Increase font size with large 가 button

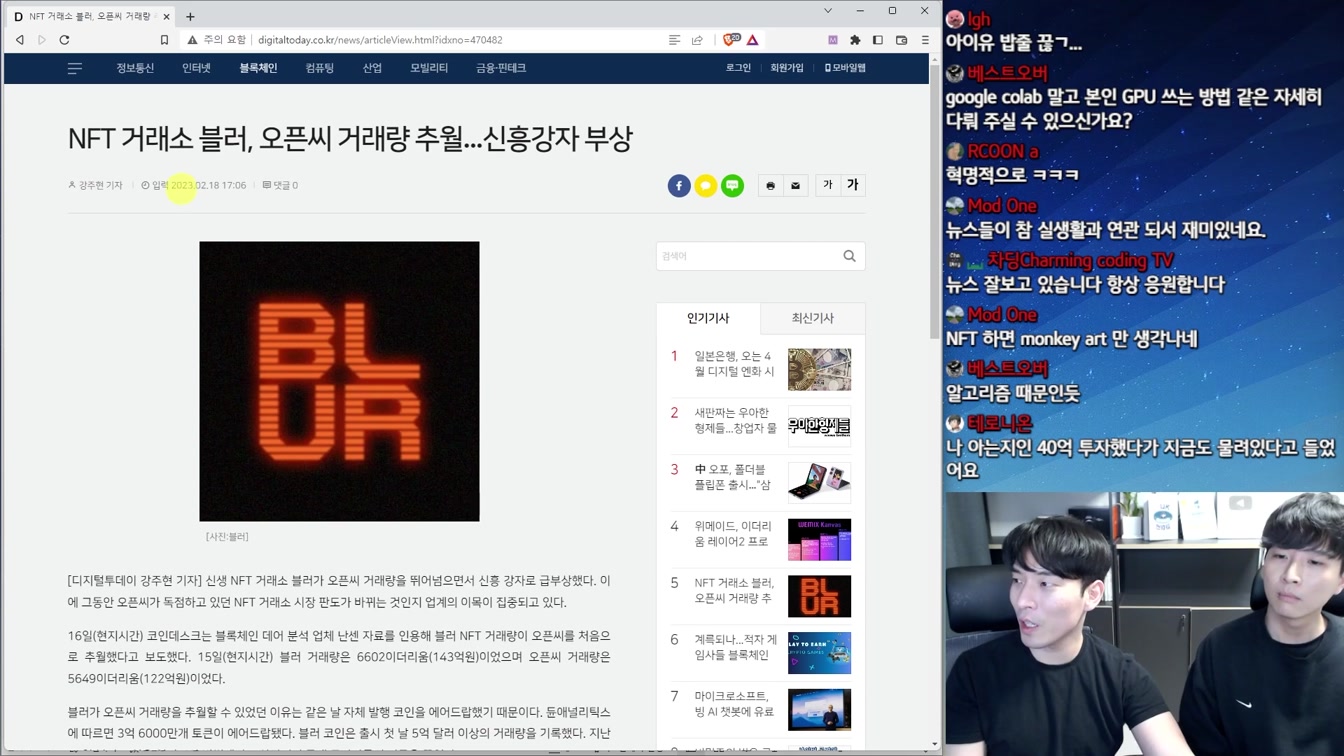853,185
